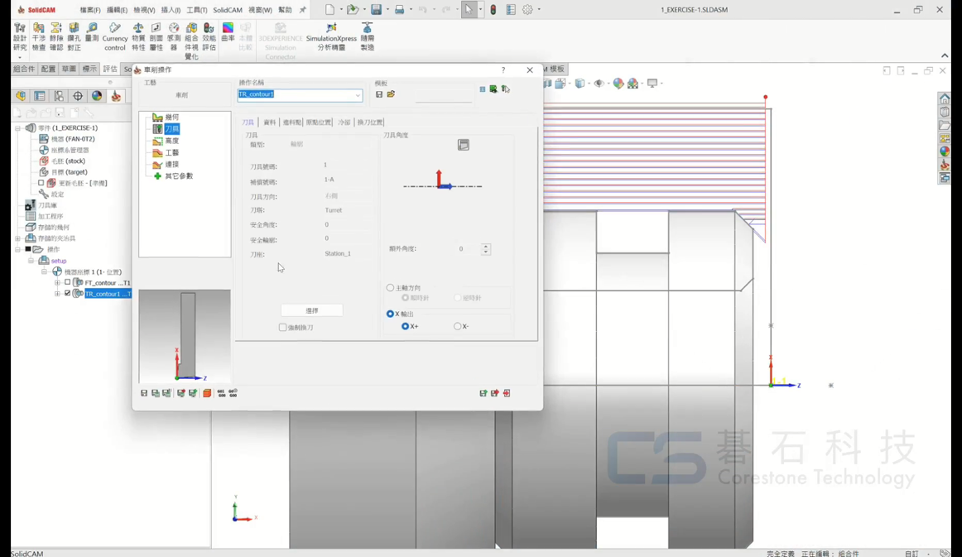Open the SolidCAM menu
The width and height of the screenshot is (962, 557).
point(227,10)
